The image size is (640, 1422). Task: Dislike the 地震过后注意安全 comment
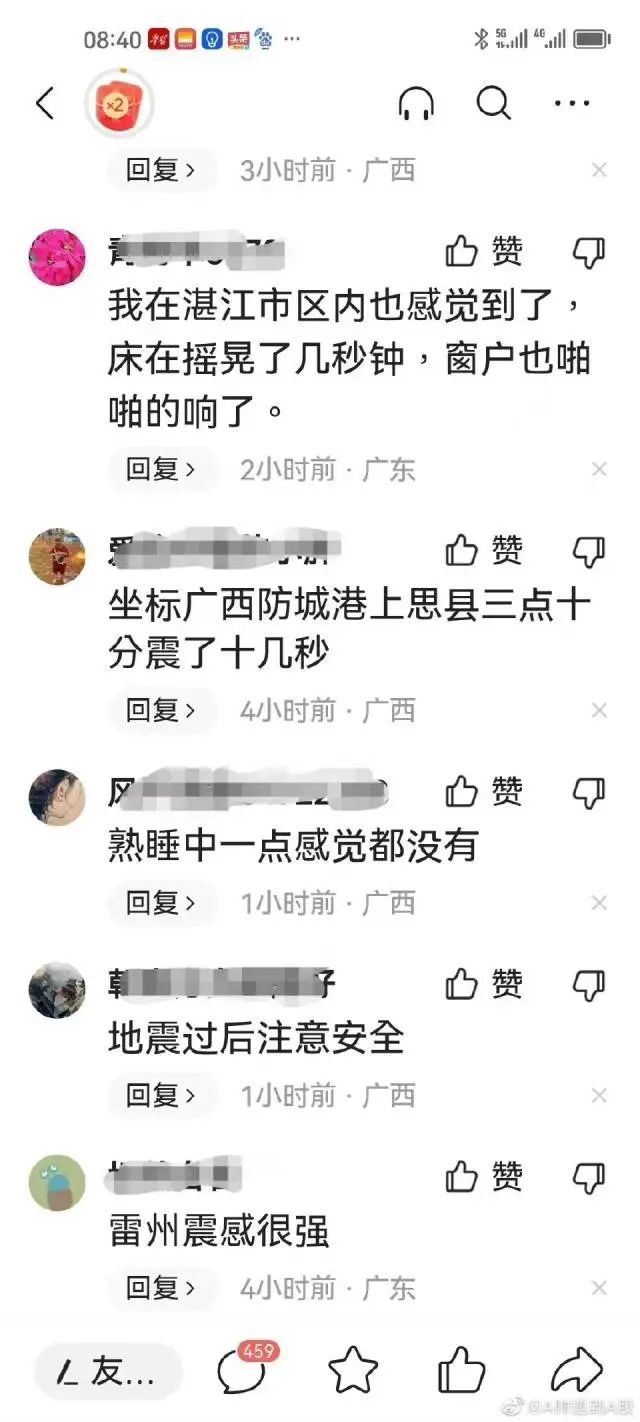(x=589, y=984)
